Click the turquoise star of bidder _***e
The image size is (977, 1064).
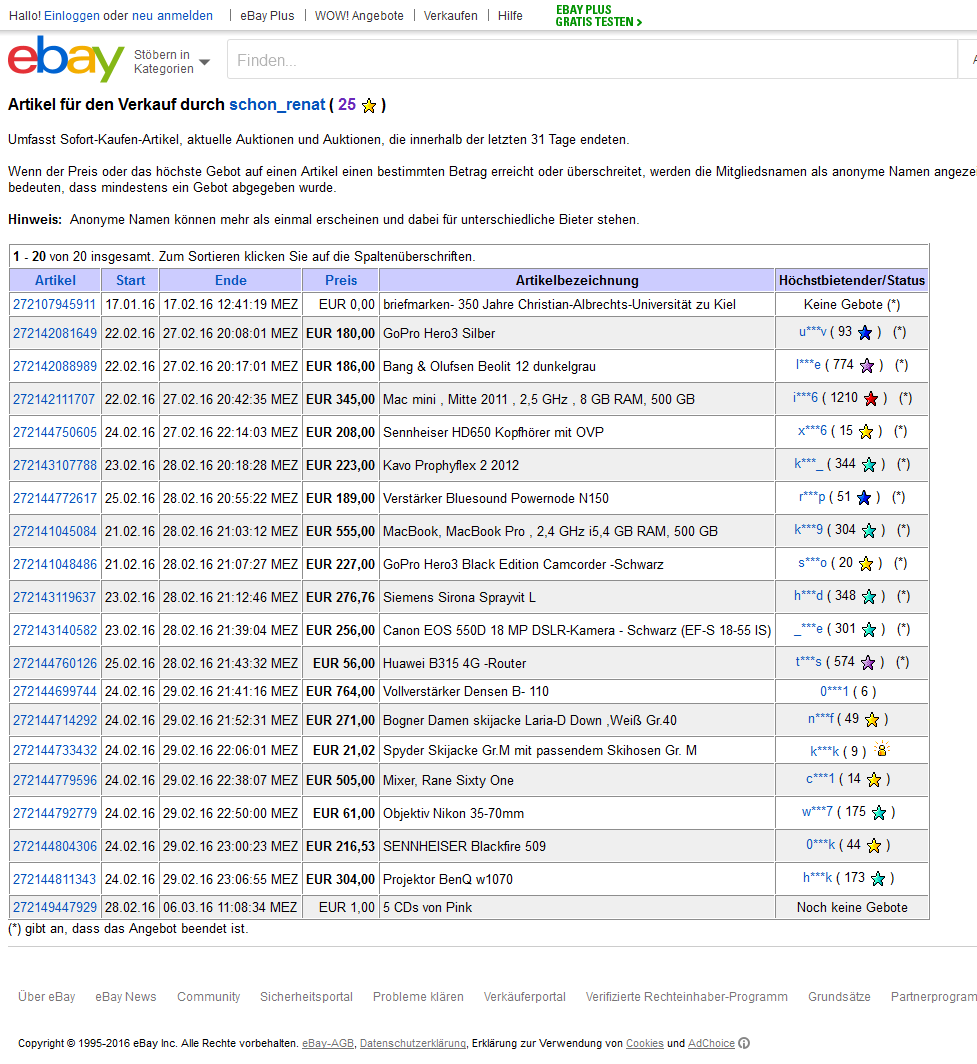tap(869, 630)
